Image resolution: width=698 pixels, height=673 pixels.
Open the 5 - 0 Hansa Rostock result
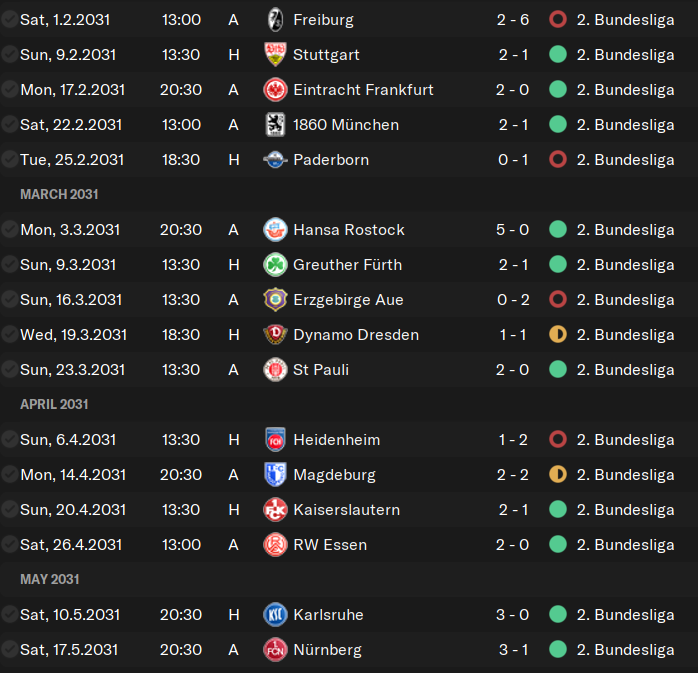512,230
